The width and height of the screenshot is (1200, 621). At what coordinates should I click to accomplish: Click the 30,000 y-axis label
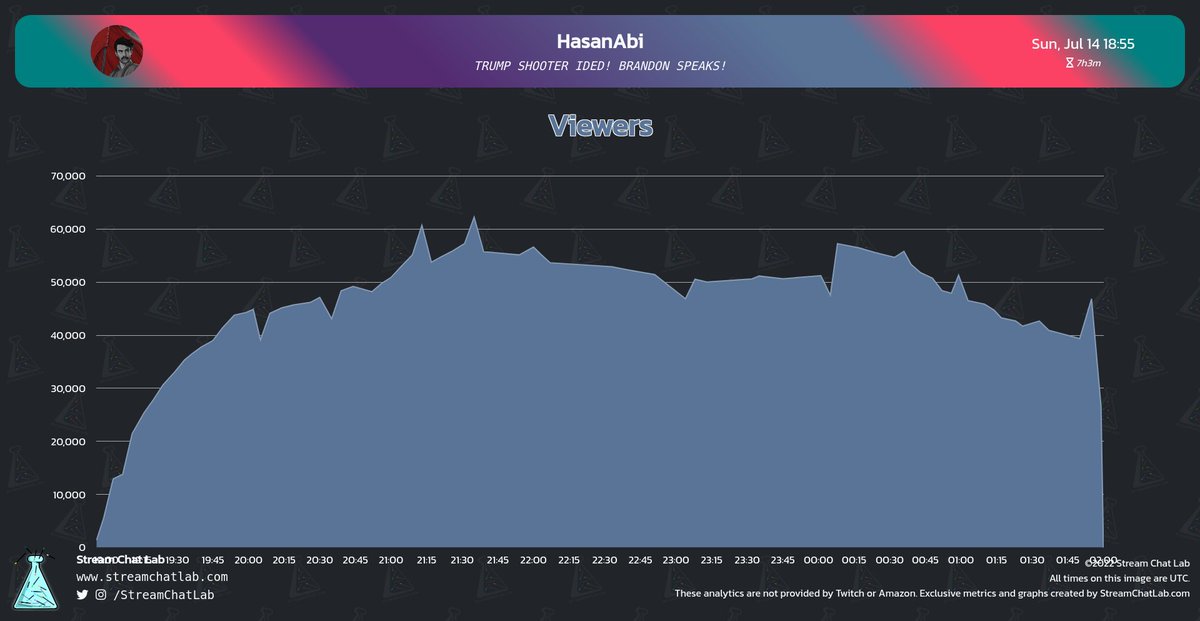pyautogui.click(x=68, y=388)
